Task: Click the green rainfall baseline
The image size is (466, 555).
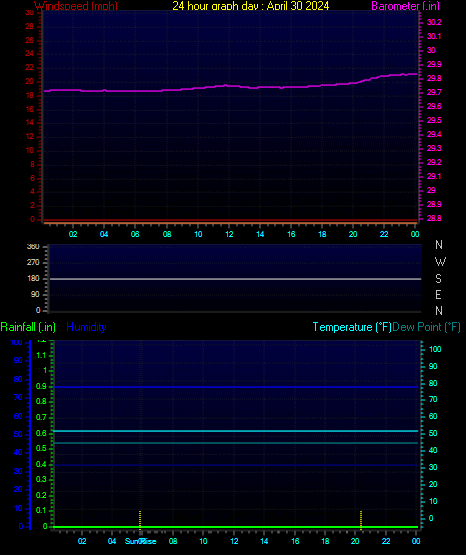Action: pyautogui.click(x=235, y=527)
